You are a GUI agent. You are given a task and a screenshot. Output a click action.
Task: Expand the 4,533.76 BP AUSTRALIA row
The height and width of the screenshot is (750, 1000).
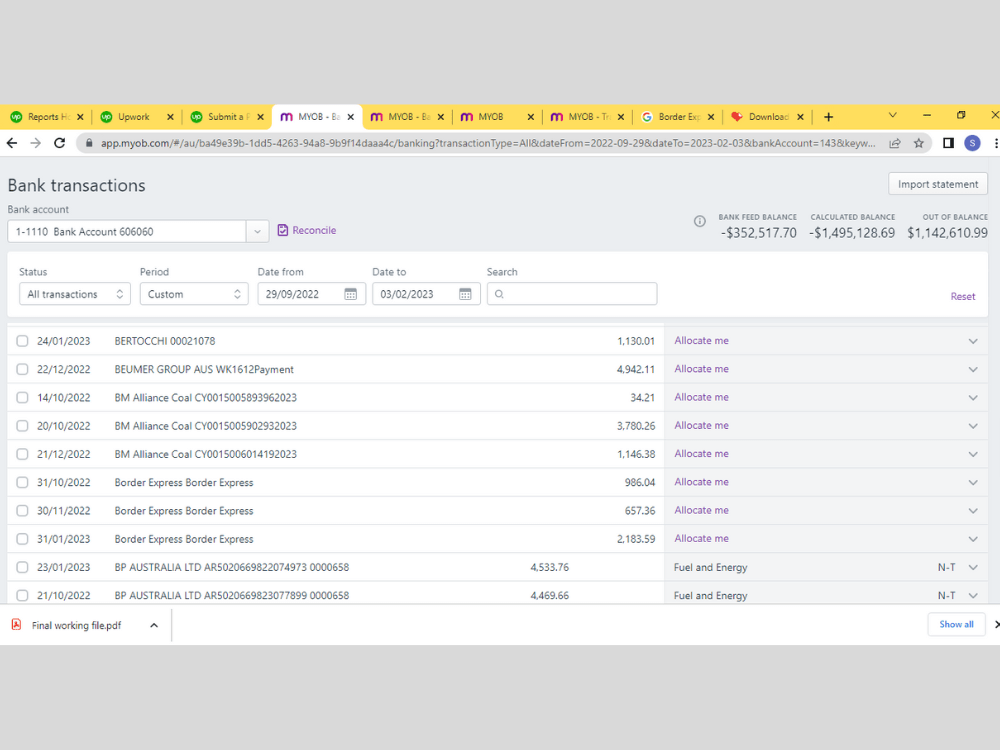(x=973, y=567)
